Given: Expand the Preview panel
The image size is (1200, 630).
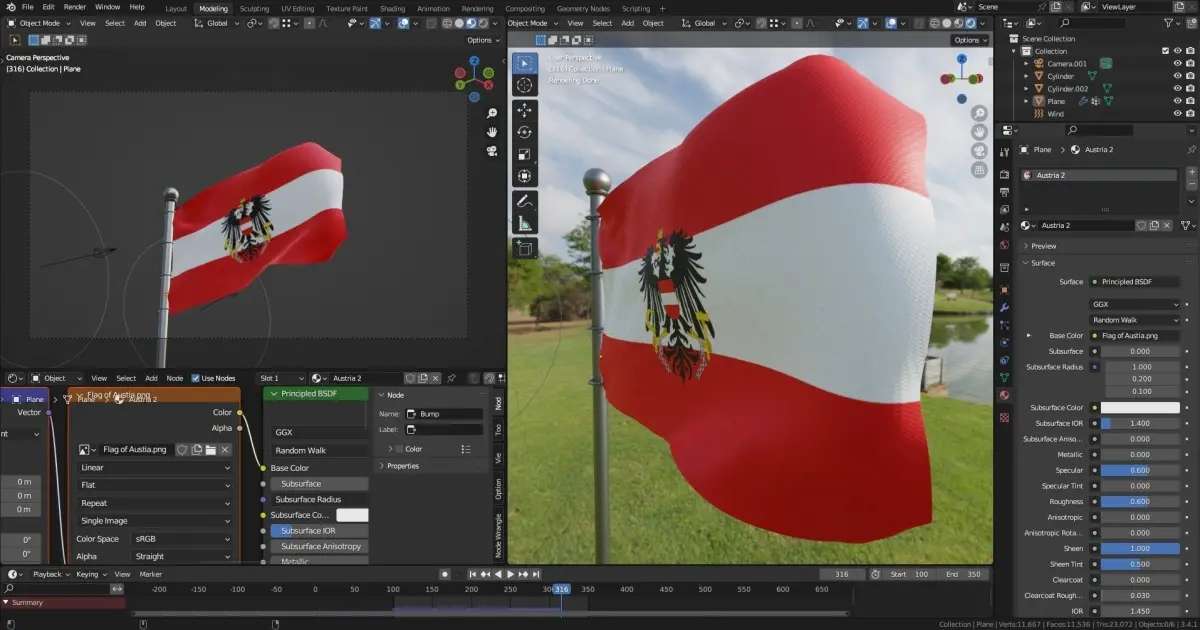Looking at the screenshot, I should click(x=1043, y=246).
